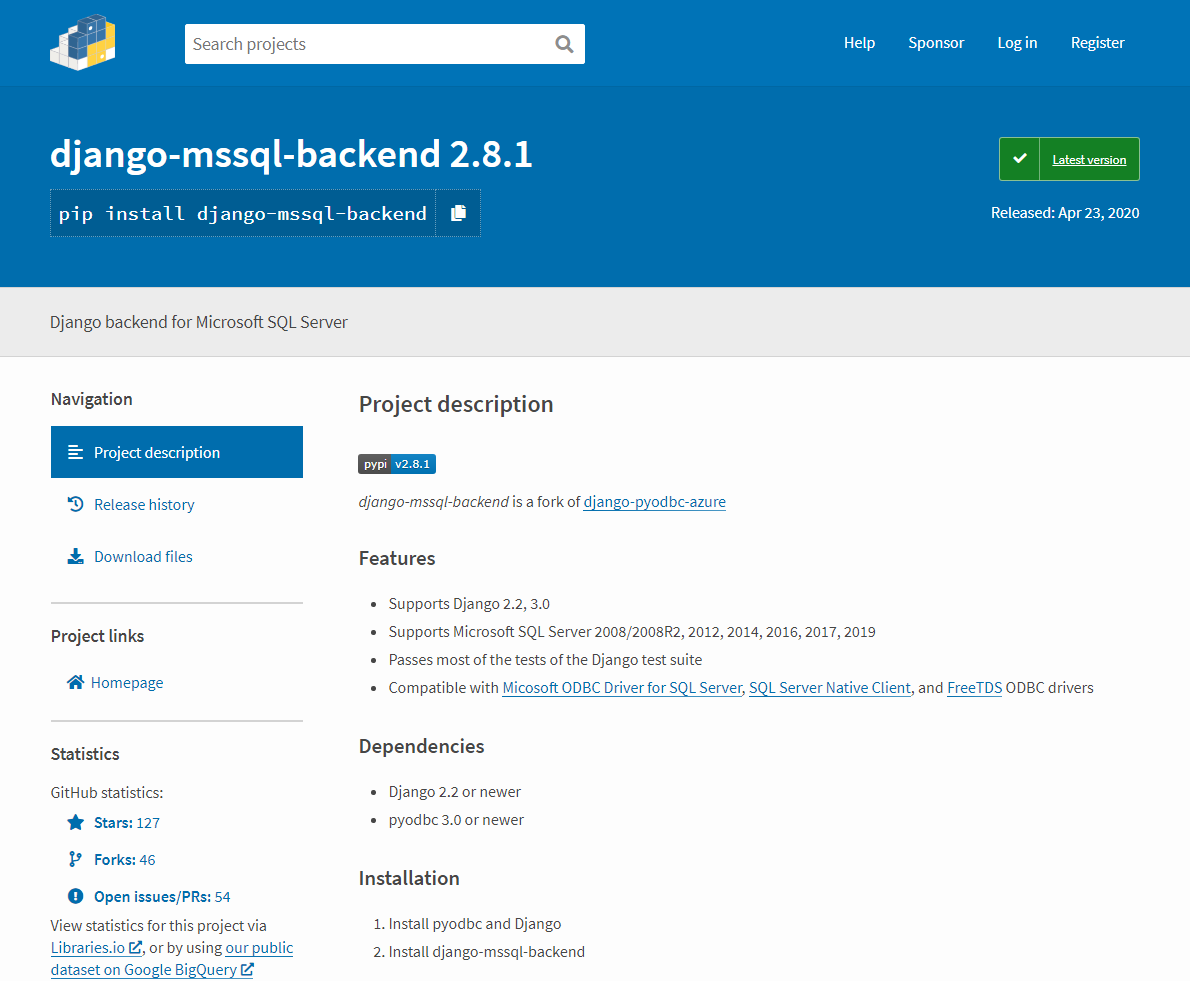Click the 'Supports Microsoft SQL Server 2008/2008R2' bullet
The height and width of the screenshot is (981, 1190).
point(631,632)
